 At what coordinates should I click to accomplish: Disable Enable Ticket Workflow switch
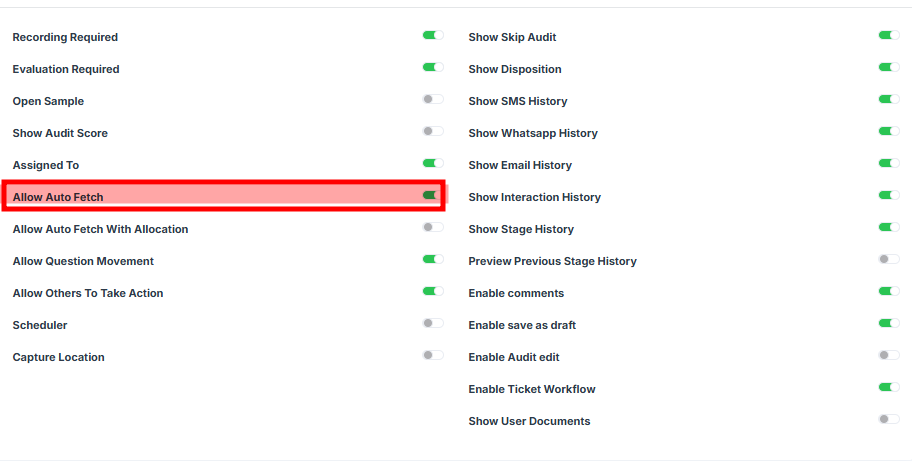[888, 387]
